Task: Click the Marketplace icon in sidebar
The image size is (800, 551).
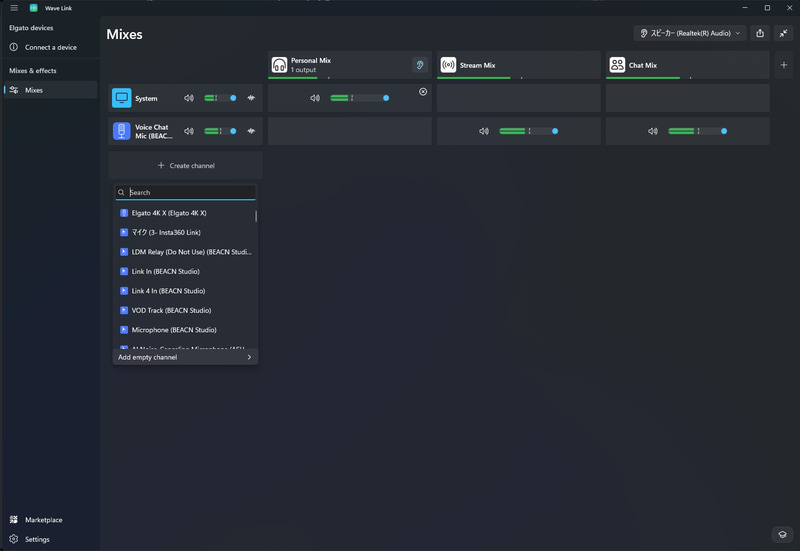Action: (14, 519)
